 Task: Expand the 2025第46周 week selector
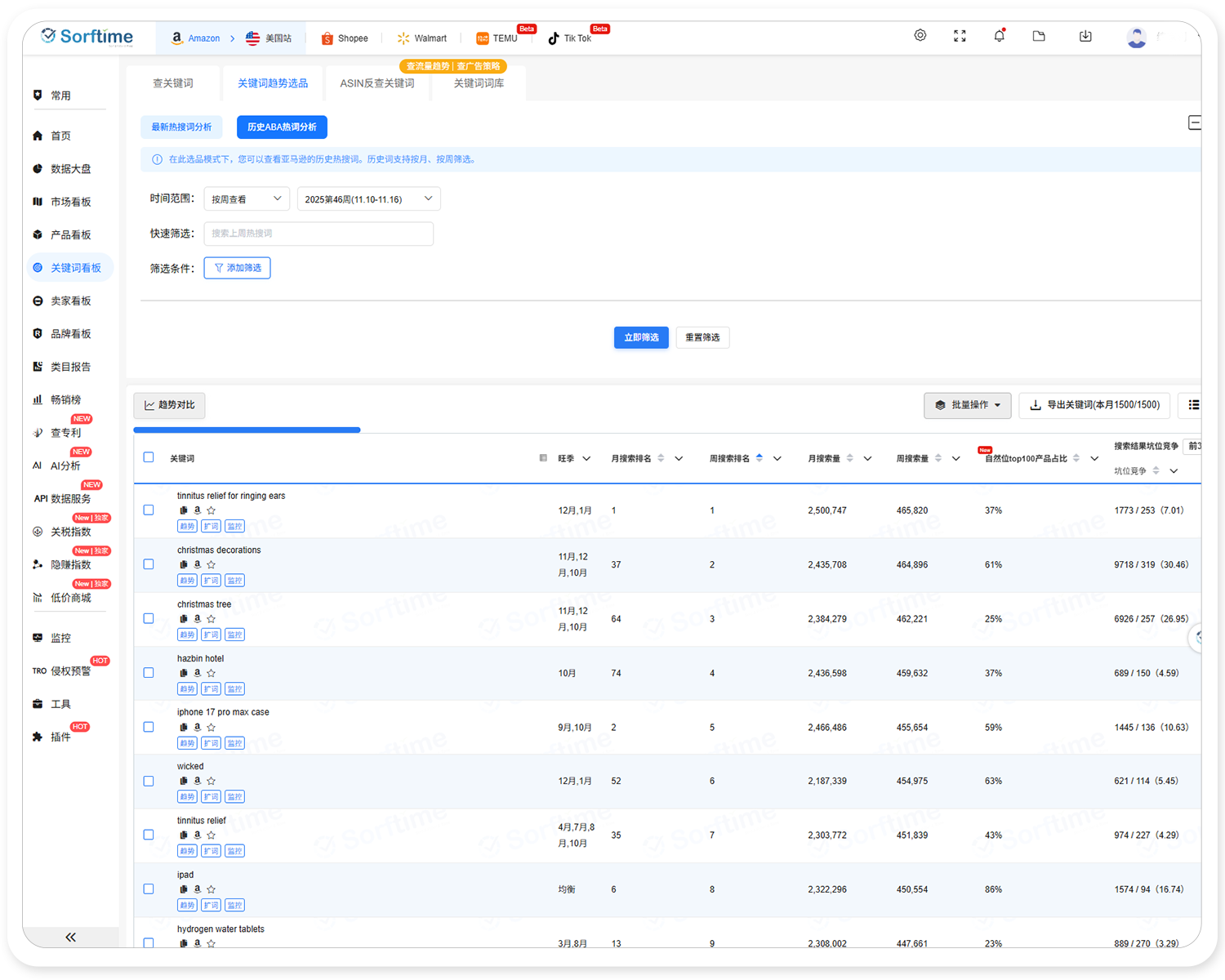368,199
